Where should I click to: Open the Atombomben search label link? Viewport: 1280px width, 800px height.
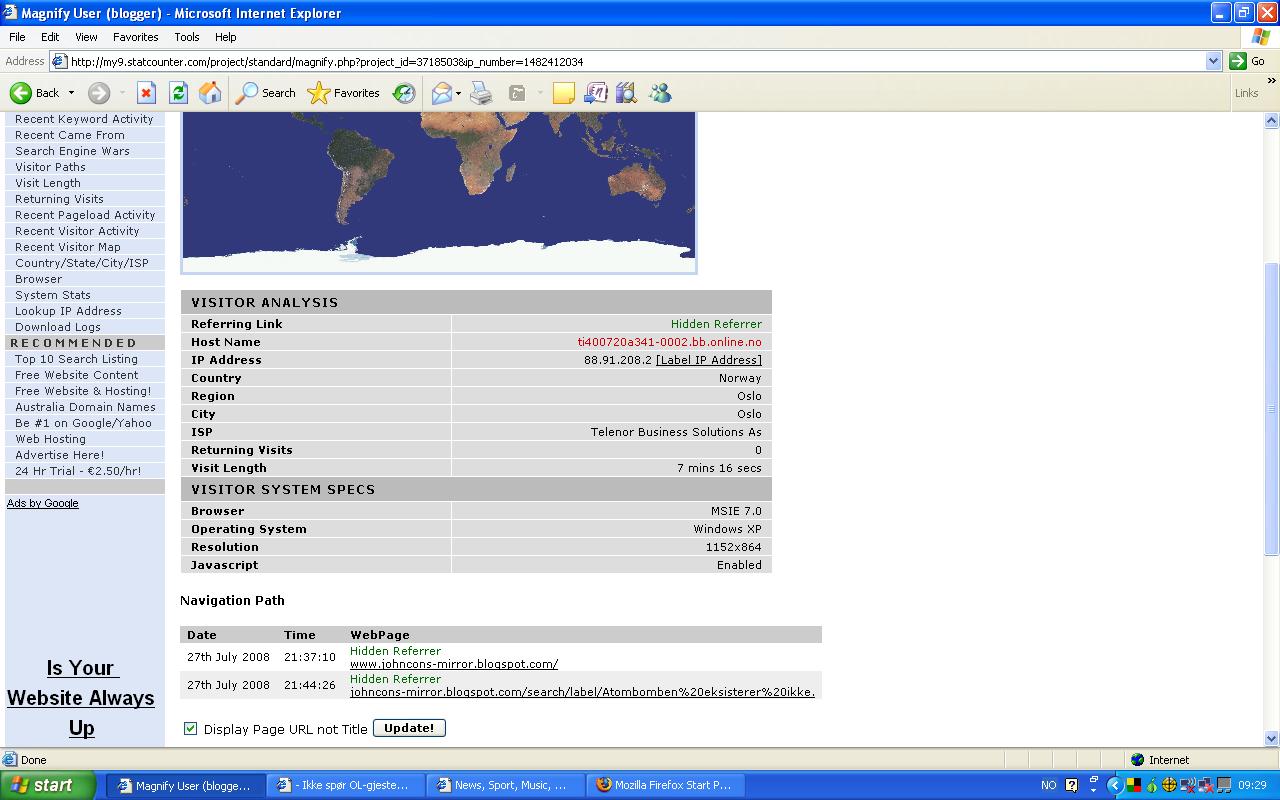pyautogui.click(x=582, y=692)
